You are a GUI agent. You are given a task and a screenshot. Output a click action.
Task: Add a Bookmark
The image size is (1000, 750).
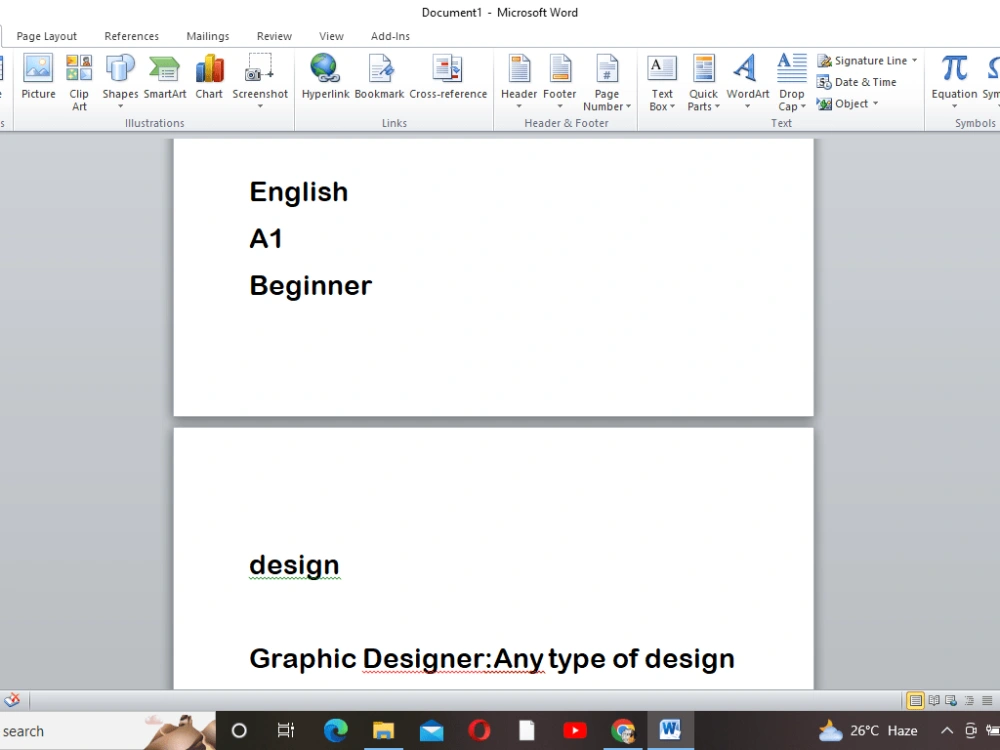click(x=379, y=77)
